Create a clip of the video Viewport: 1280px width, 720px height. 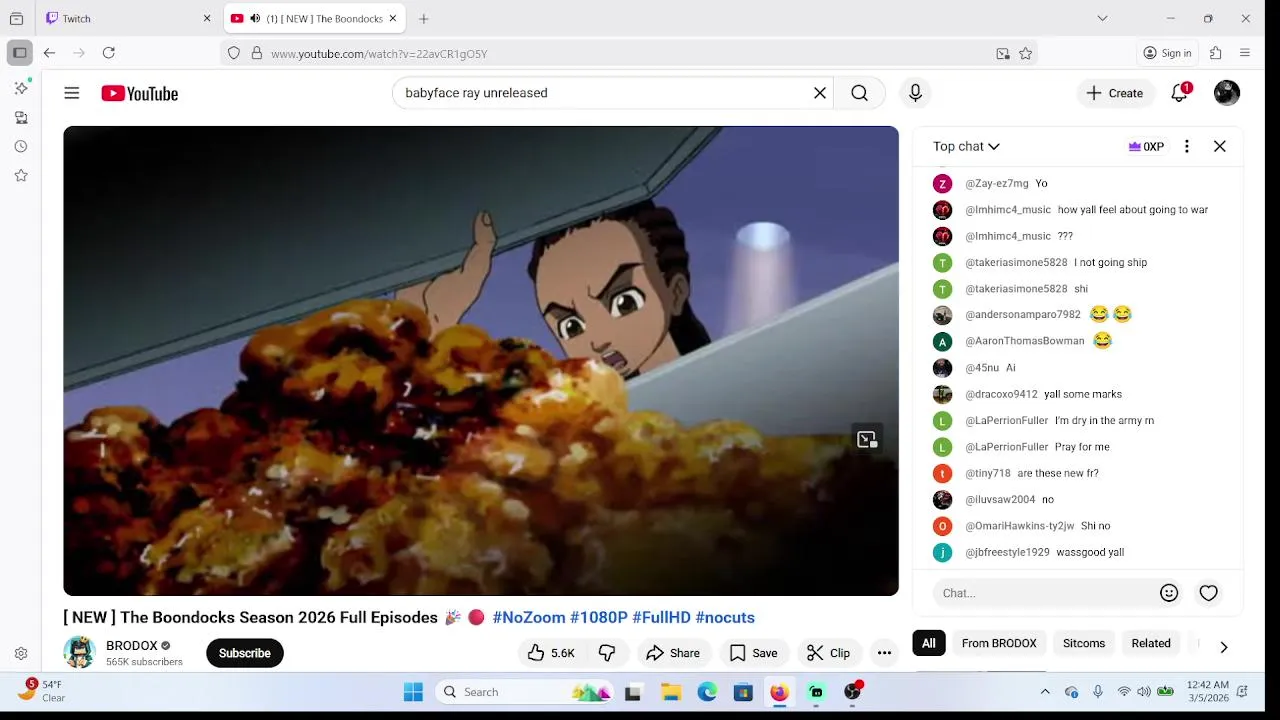829,653
